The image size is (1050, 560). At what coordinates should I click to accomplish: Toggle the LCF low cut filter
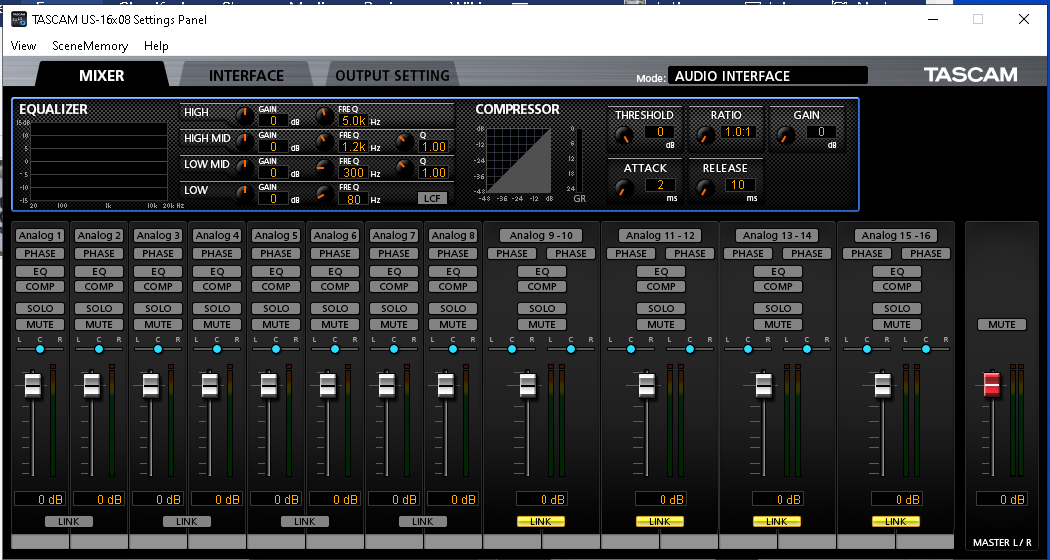(x=432, y=198)
